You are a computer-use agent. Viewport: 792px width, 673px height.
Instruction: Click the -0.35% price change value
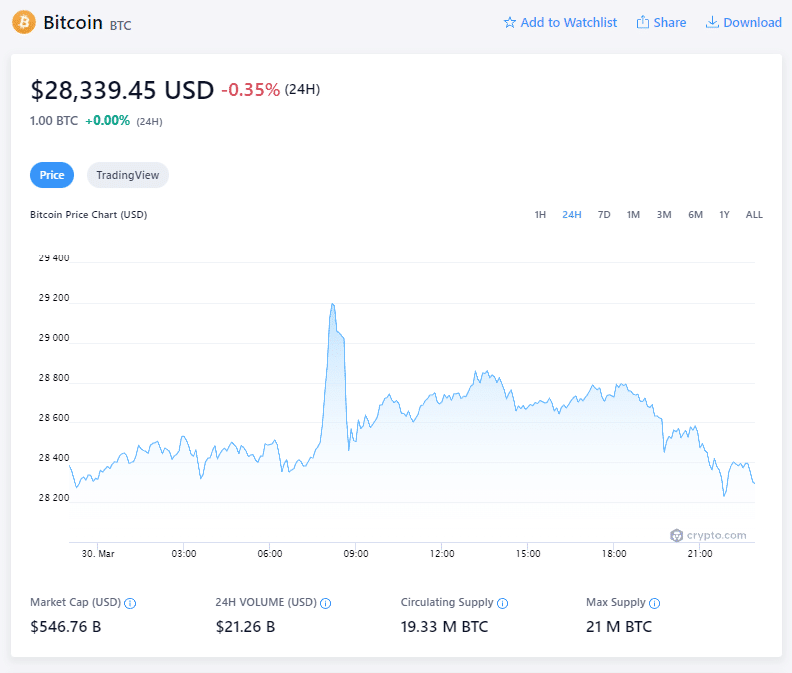251,90
